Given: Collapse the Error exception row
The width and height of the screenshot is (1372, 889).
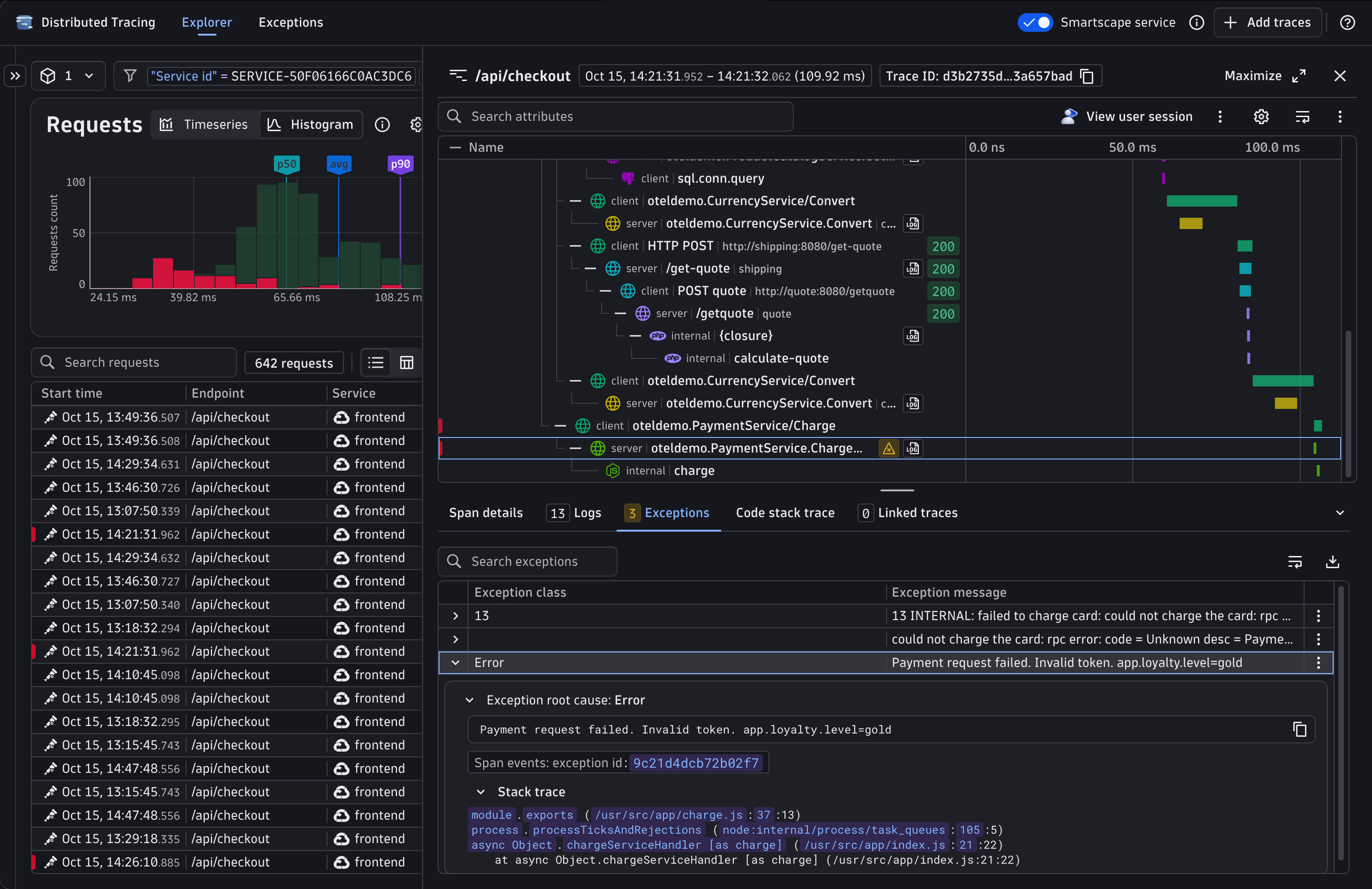Looking at the screenshot, I should coord(455,663).
